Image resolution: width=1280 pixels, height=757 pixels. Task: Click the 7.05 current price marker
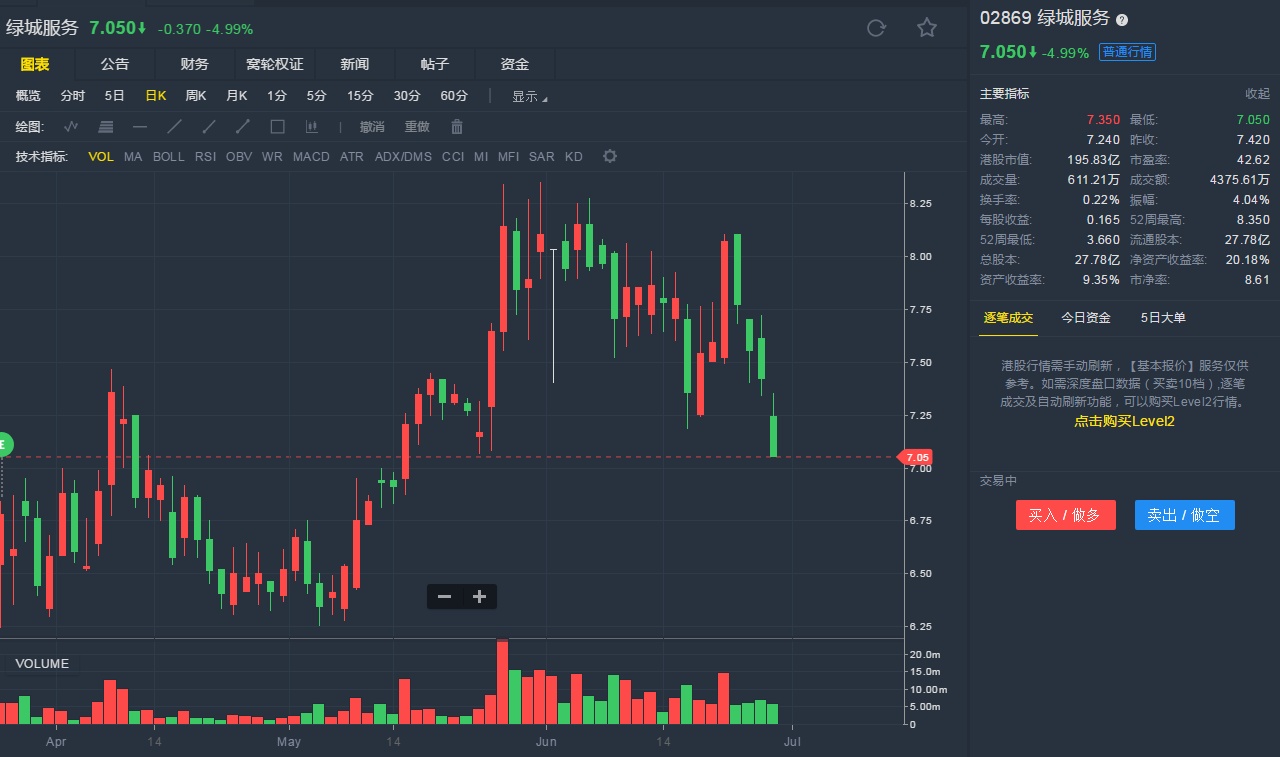point(917,458)
